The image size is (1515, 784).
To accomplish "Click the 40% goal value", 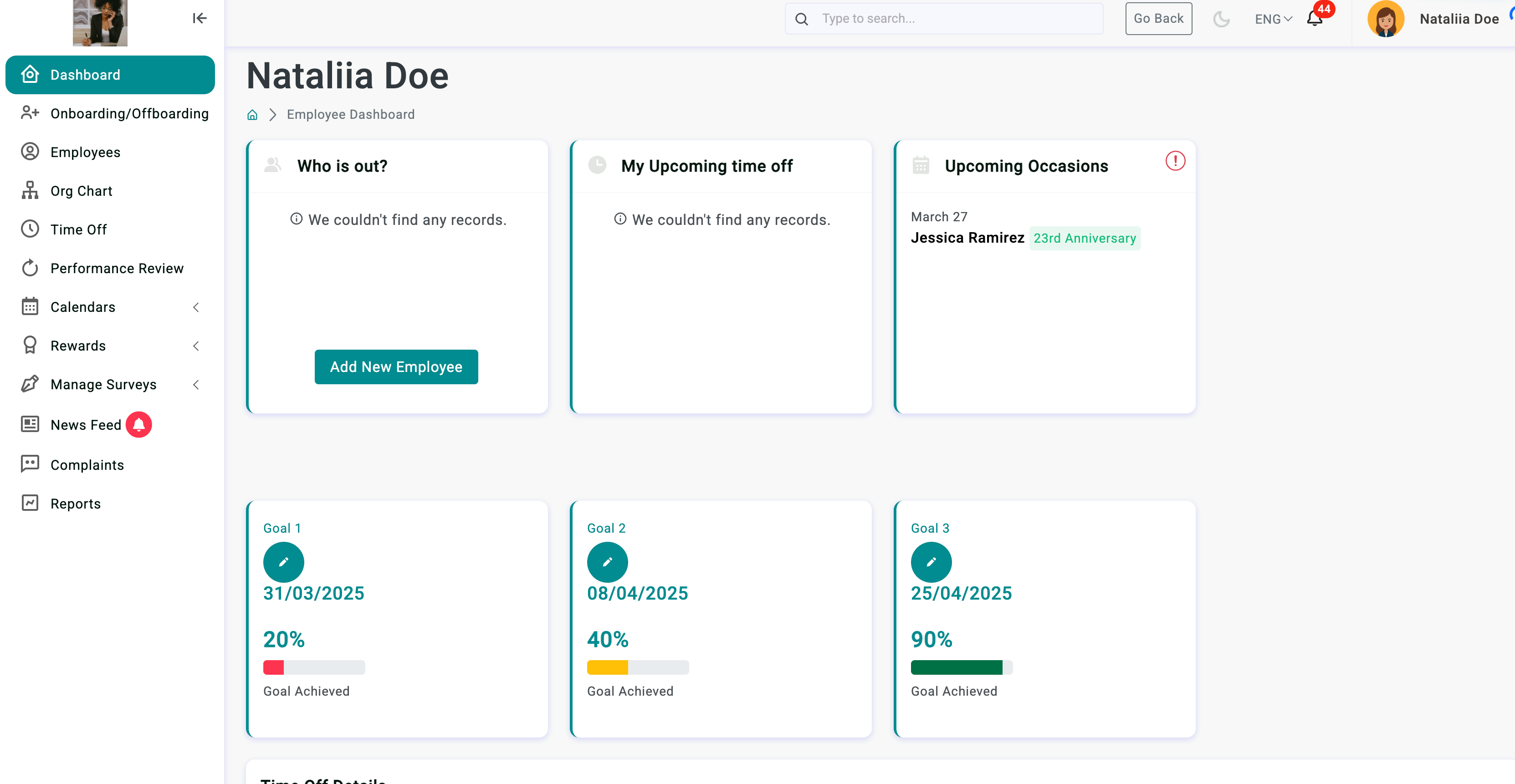I will pyautogui.click(x=608, y=639).
